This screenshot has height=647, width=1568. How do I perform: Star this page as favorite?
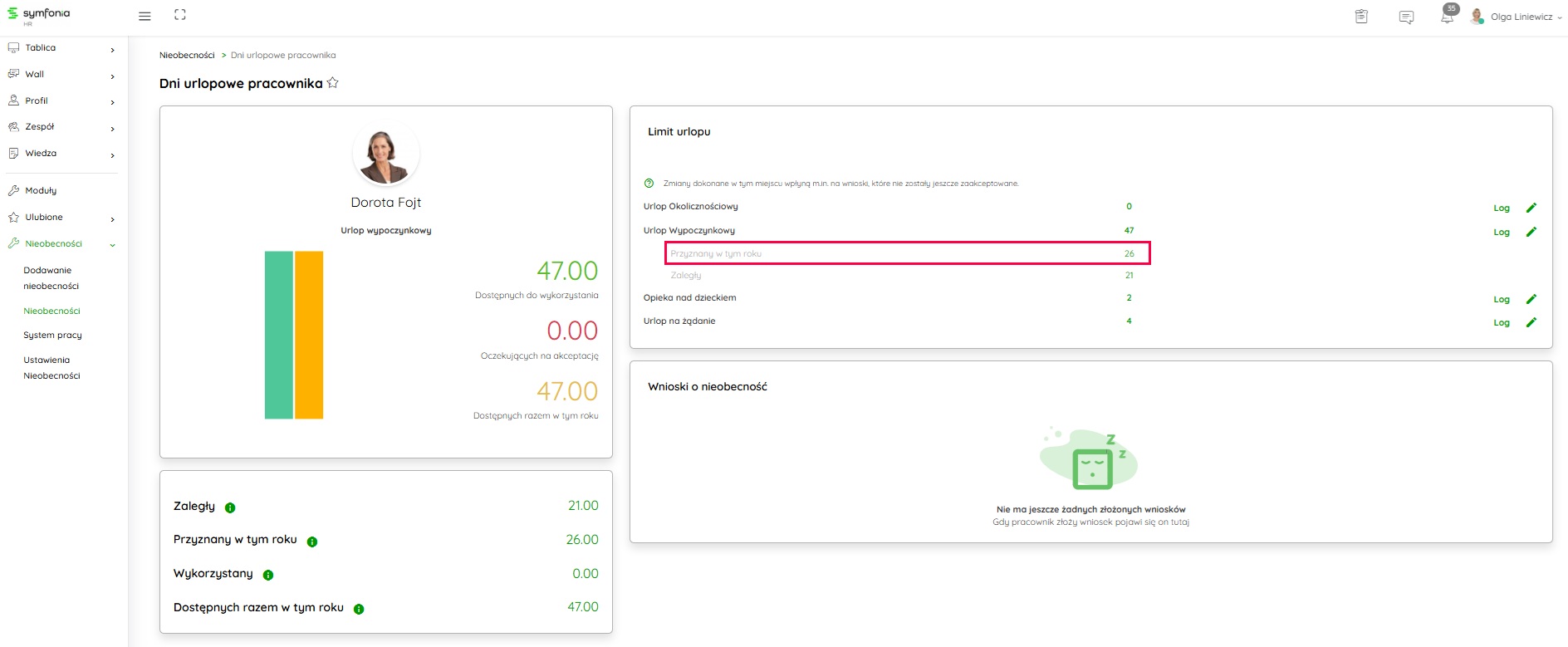[x=333, y=83]
